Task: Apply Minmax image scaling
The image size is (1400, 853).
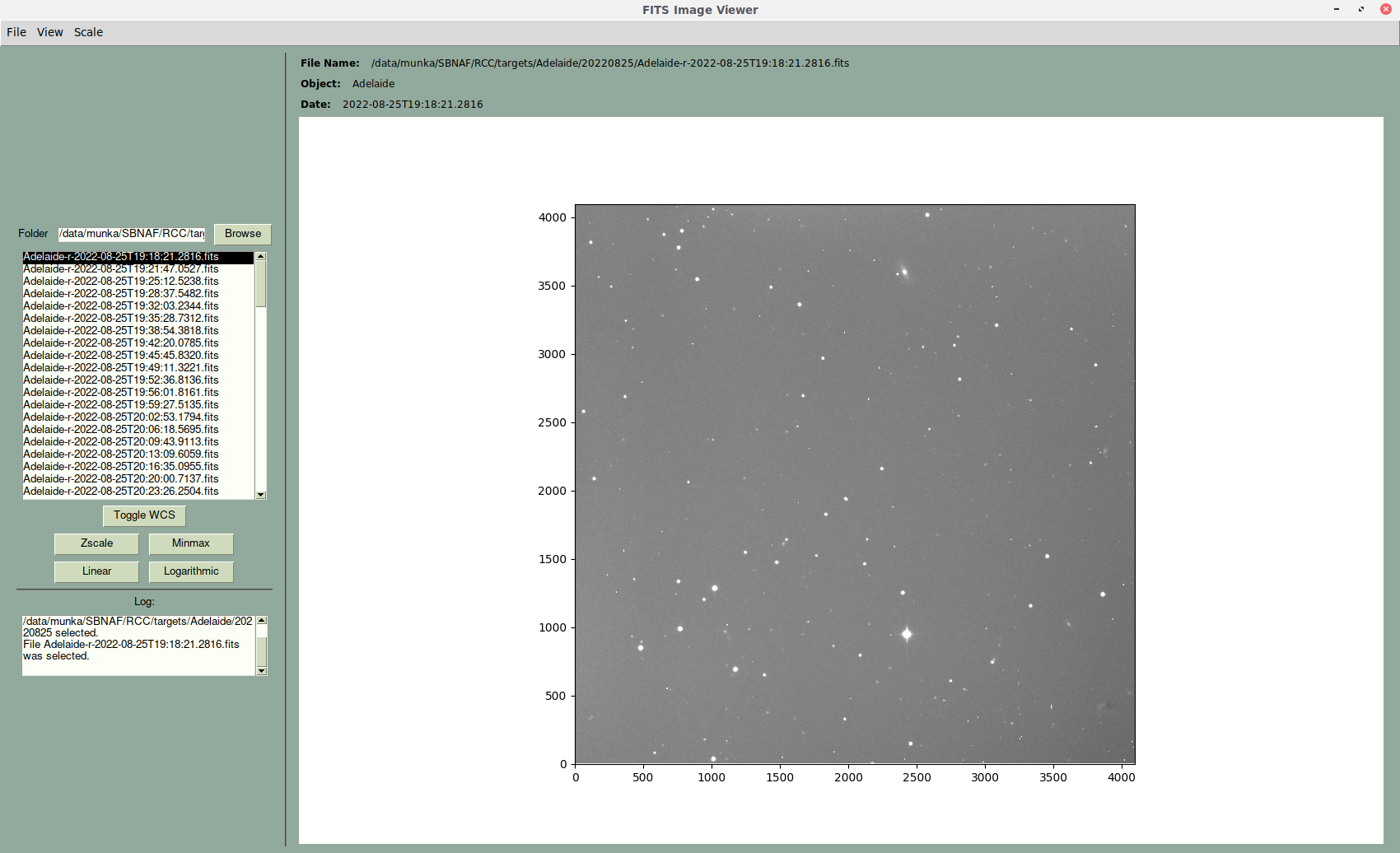Action: point(191,543)
